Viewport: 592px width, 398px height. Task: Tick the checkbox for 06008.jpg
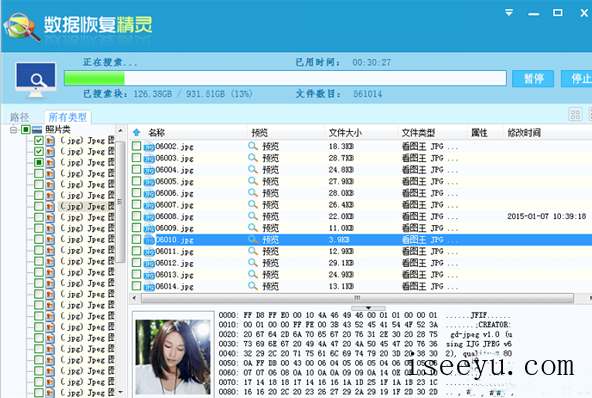coord(136,216)
